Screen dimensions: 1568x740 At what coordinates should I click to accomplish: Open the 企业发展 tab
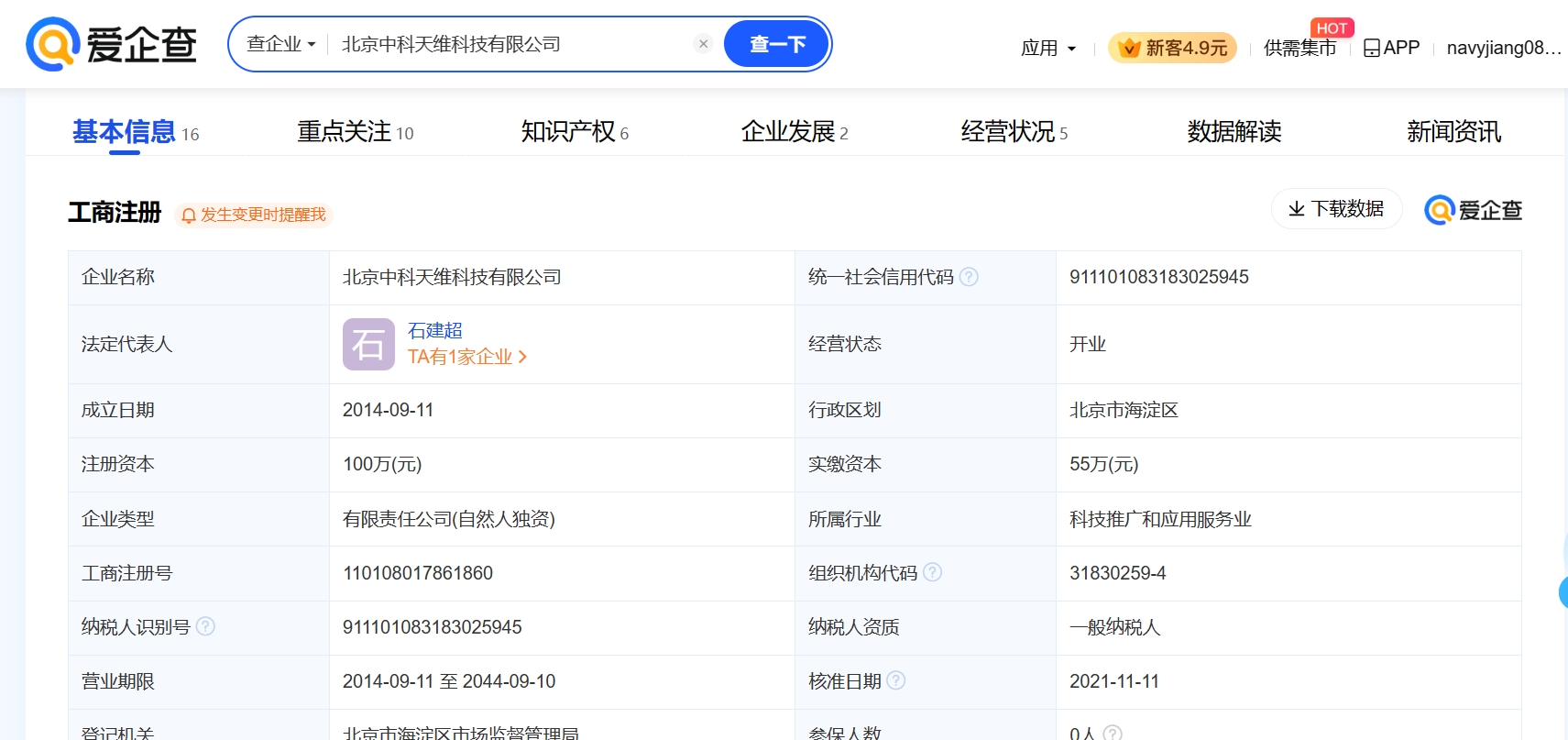click(x=795, y=132)
